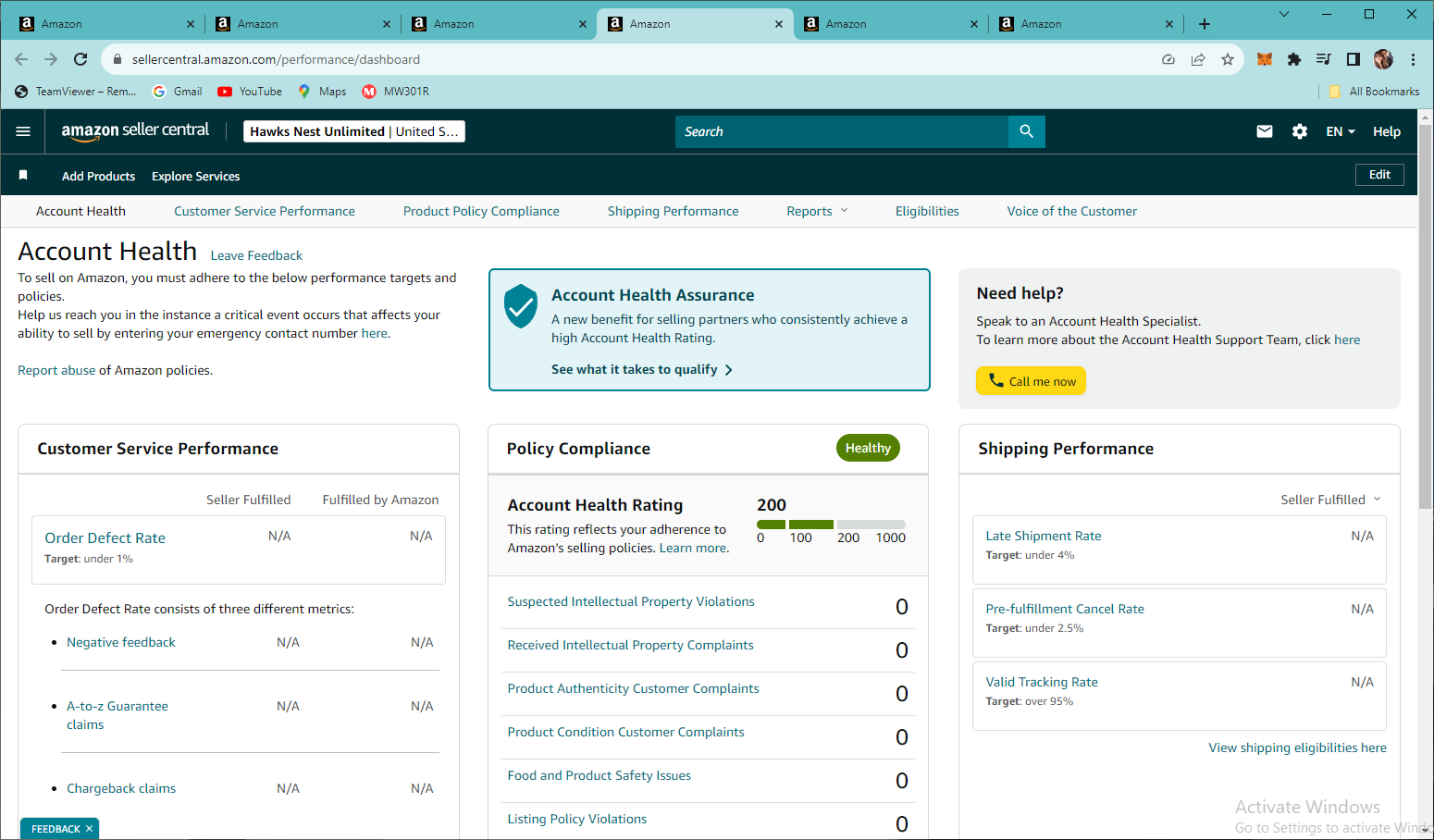Click the share page icon
1434x840 pixels.
1198,59
